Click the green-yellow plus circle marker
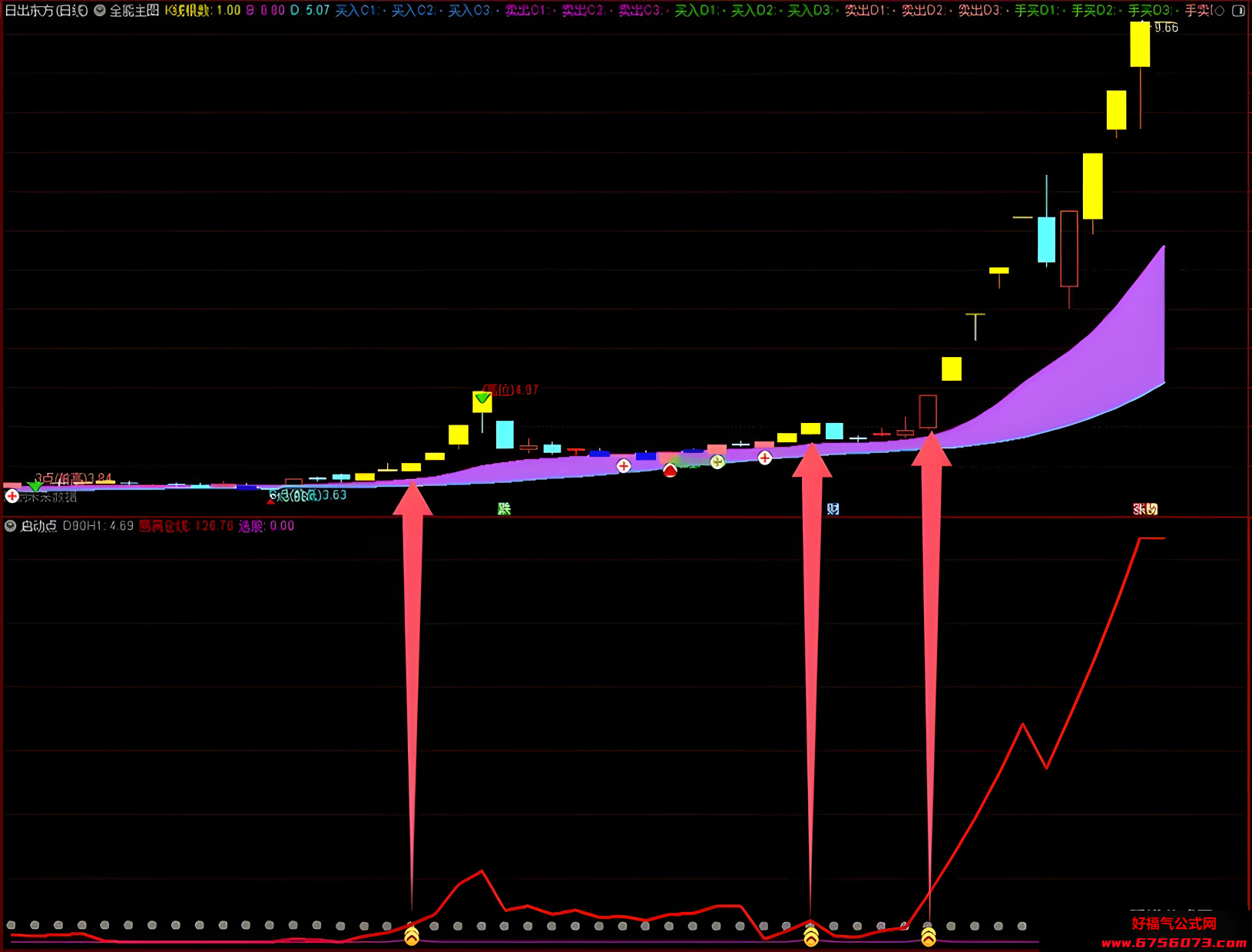This screenshot has height=952, width=1252. pos(717,461)
